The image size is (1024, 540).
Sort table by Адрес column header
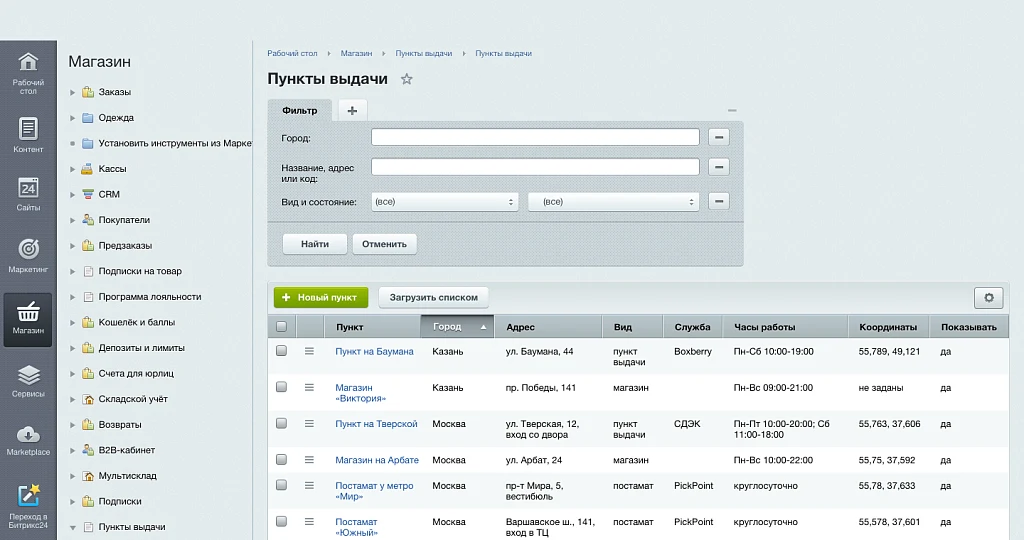[x=547, y=326]
